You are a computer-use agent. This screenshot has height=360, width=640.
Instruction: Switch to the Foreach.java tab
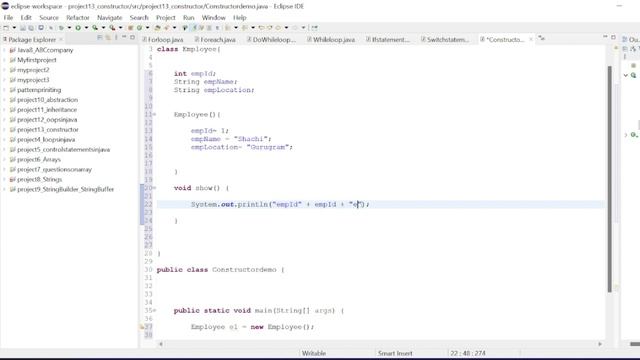(215, 40)
